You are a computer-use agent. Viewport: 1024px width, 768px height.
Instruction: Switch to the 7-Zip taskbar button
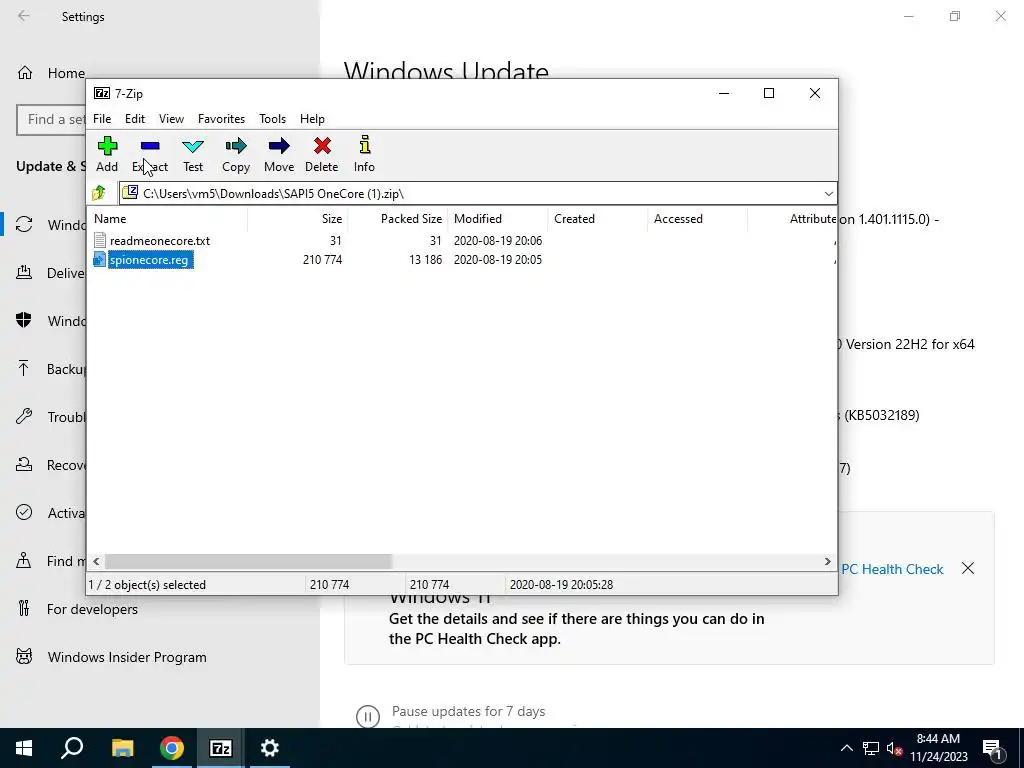click(x=221, y=748)
